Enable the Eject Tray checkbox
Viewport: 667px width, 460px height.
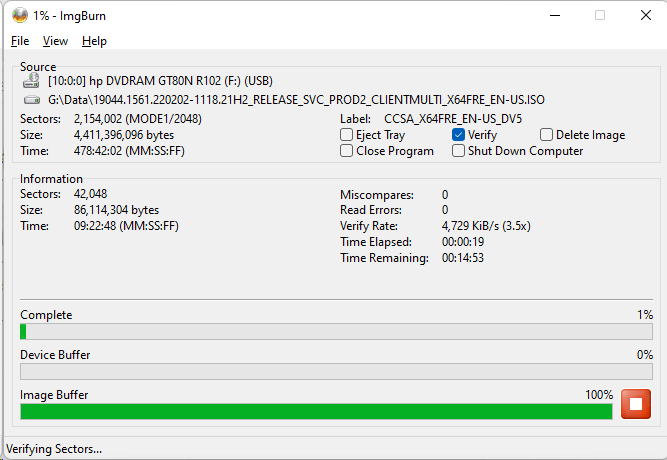click(x=347, y=135)
